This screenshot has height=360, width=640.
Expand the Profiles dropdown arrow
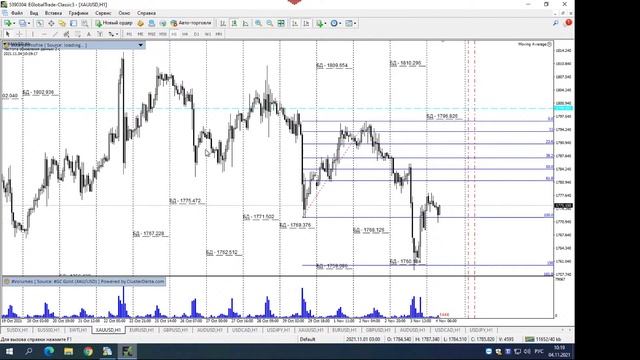coord(29,23)
